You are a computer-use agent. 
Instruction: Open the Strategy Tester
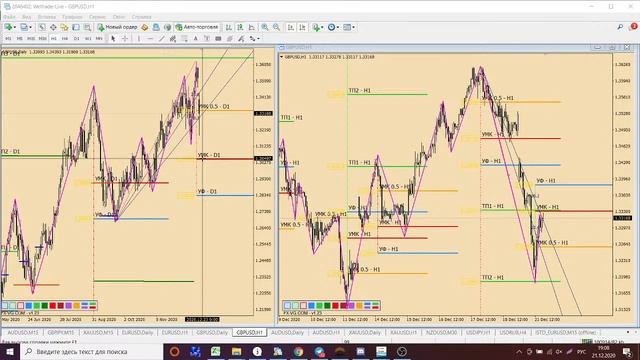coord(87,27)
